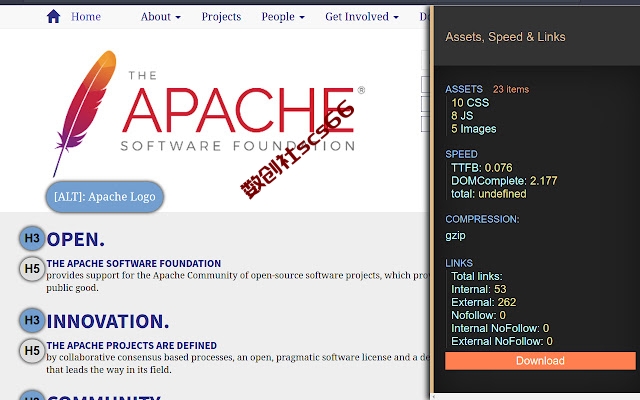Click the Internal: 53 row
This screenshot has width=640, height=400.
(479, 289)
